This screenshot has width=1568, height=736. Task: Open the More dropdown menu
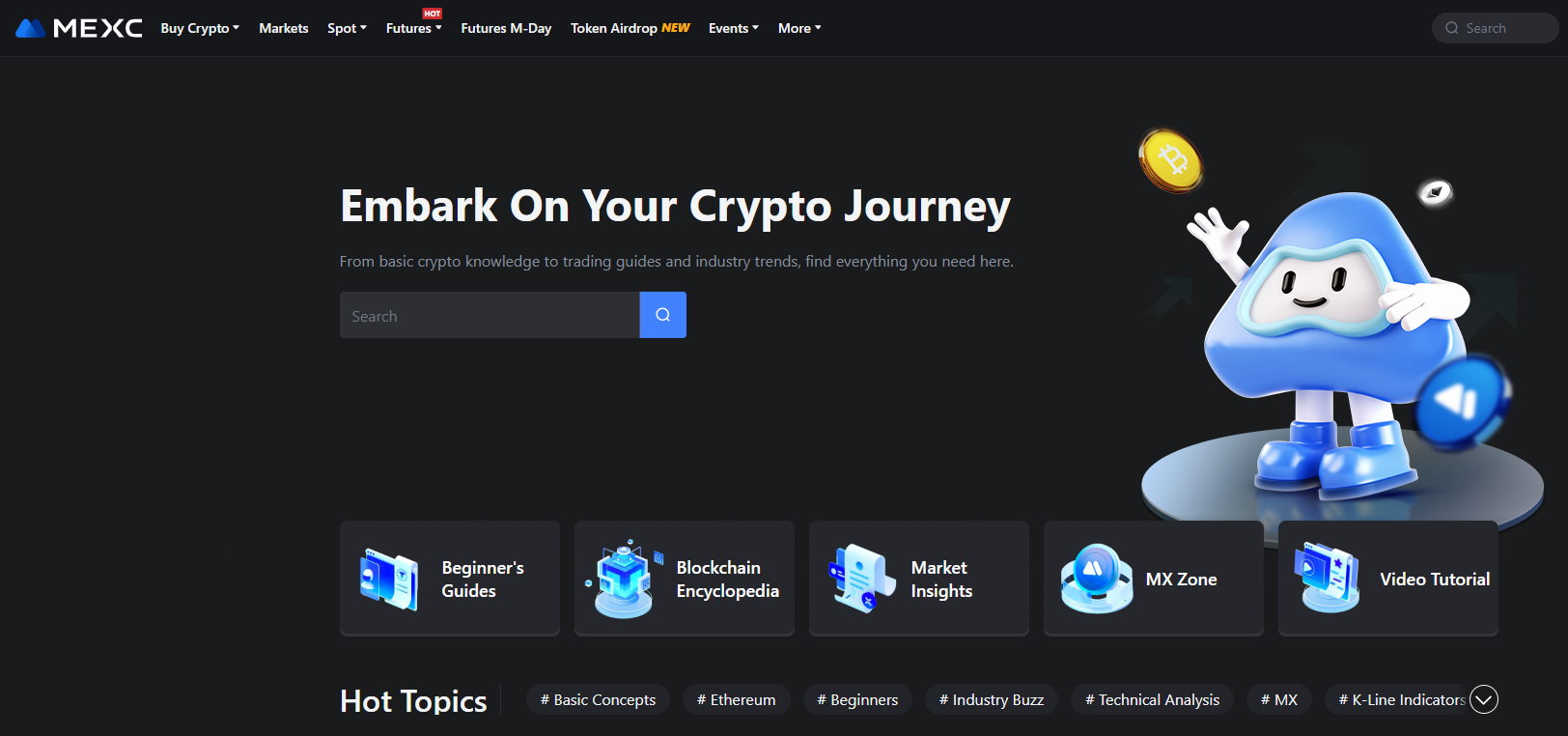(799, 28)
